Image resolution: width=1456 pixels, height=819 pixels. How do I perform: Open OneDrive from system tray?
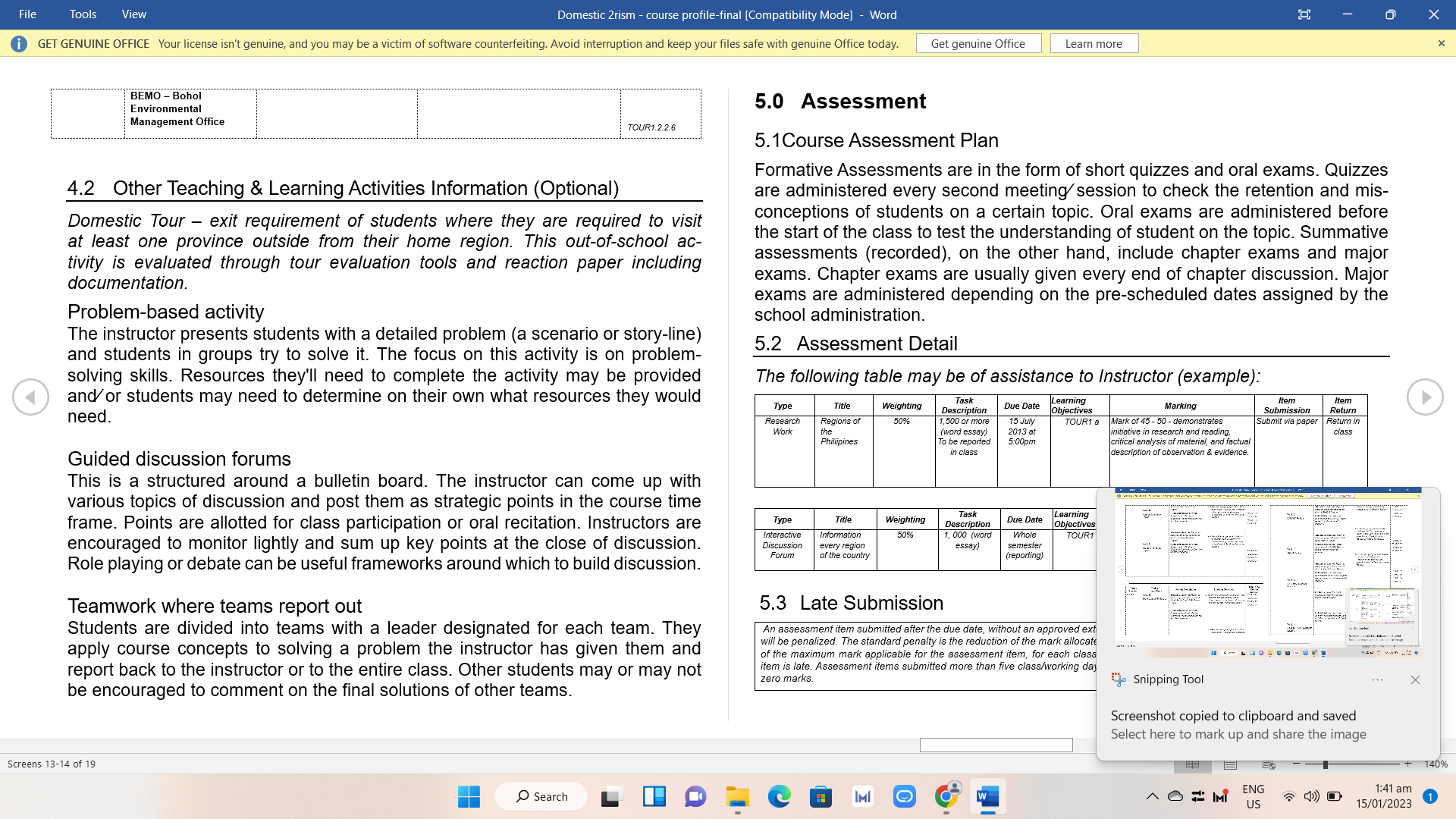[1175, 796]
